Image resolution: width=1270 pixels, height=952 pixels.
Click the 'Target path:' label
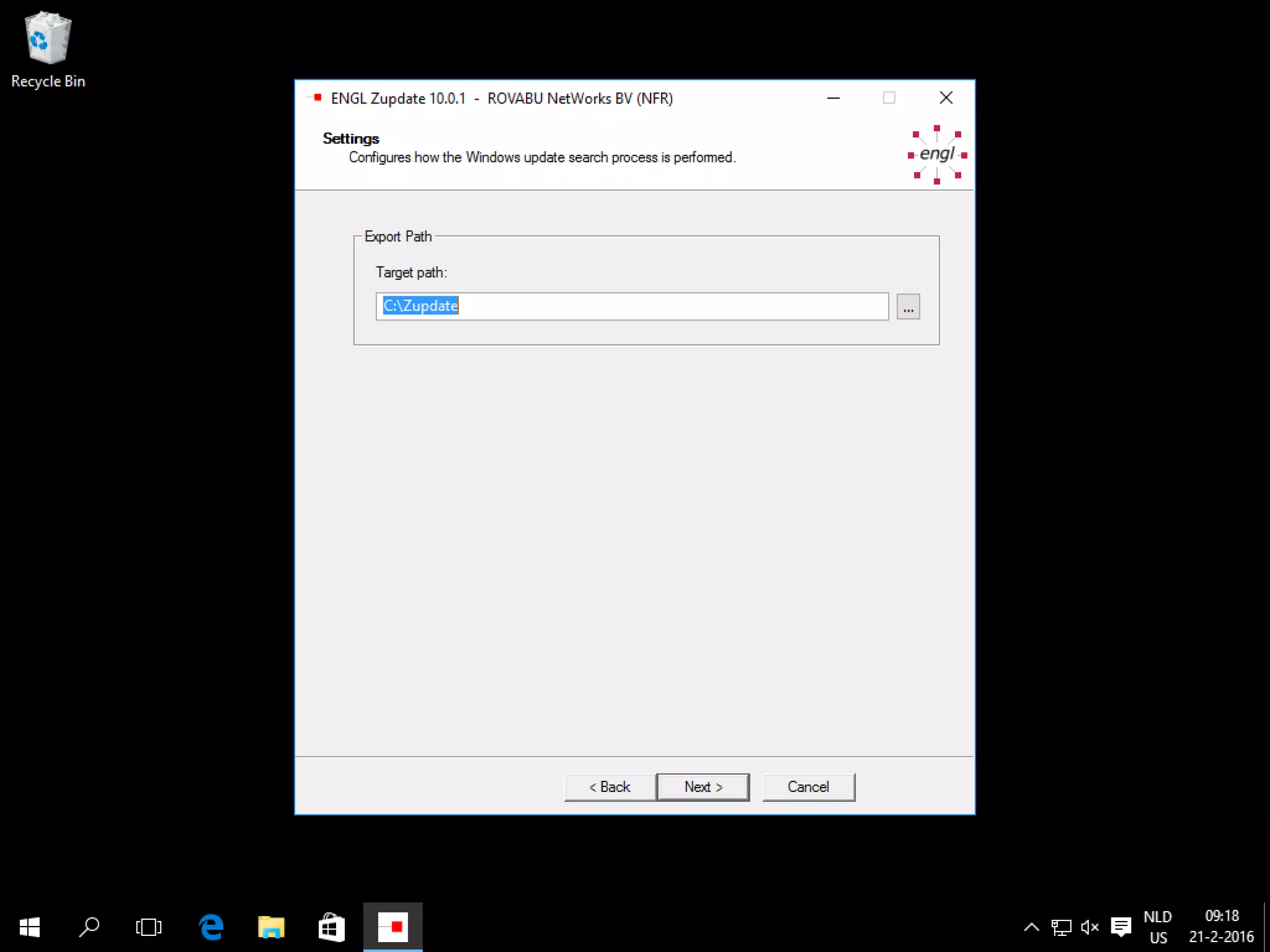click(411, 273)
